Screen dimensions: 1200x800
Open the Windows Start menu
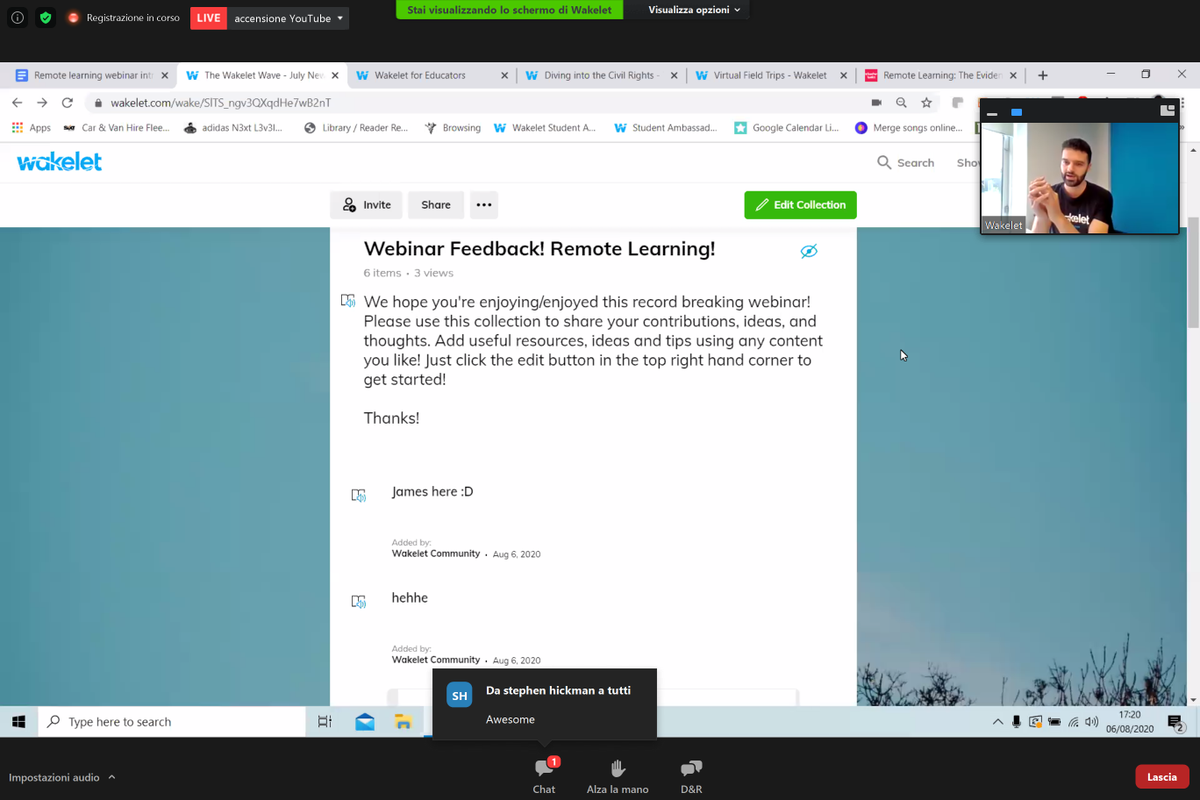pyautogui.click(x=18, y=721)
